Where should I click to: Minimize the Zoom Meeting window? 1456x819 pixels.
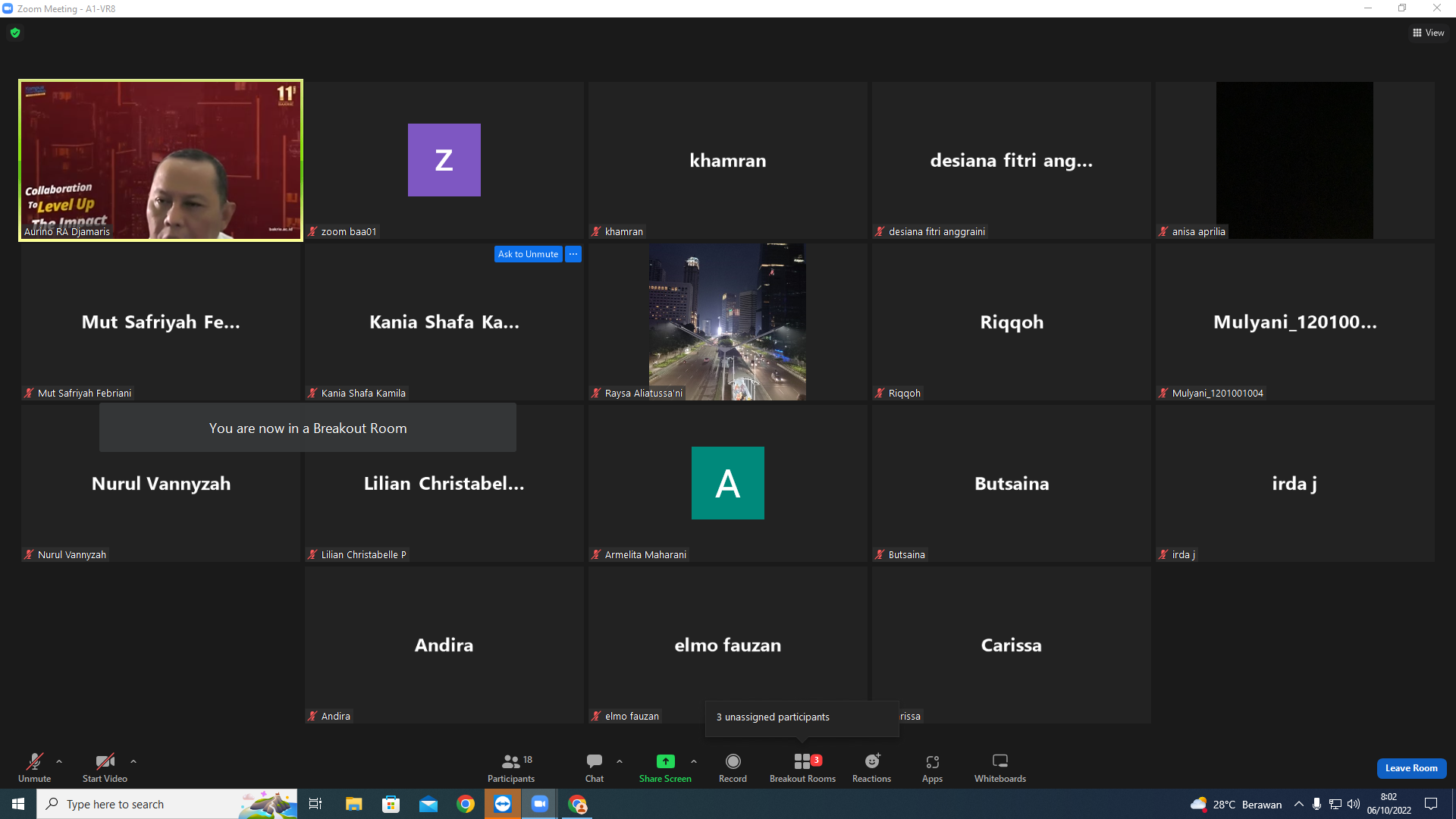click(x=1368, y=8)
